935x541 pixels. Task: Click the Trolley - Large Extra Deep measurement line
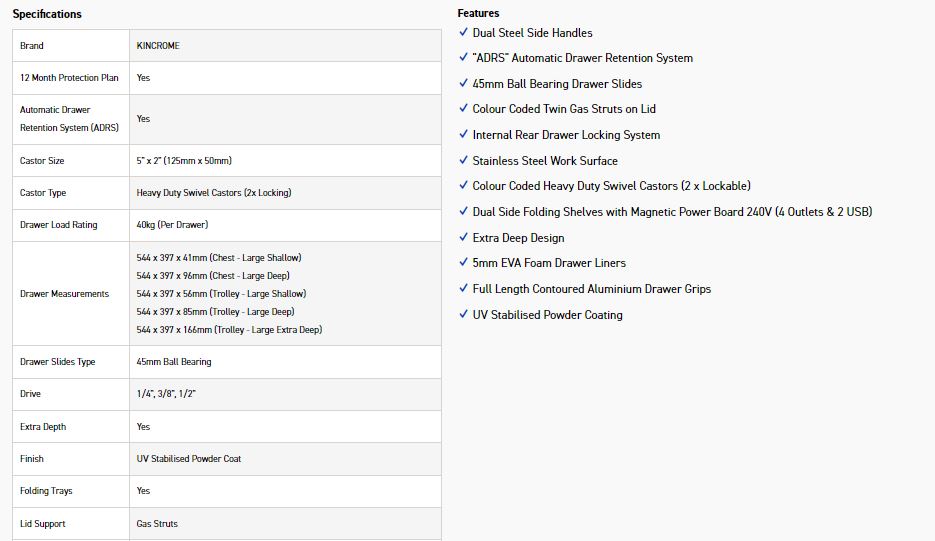[229, 330]
